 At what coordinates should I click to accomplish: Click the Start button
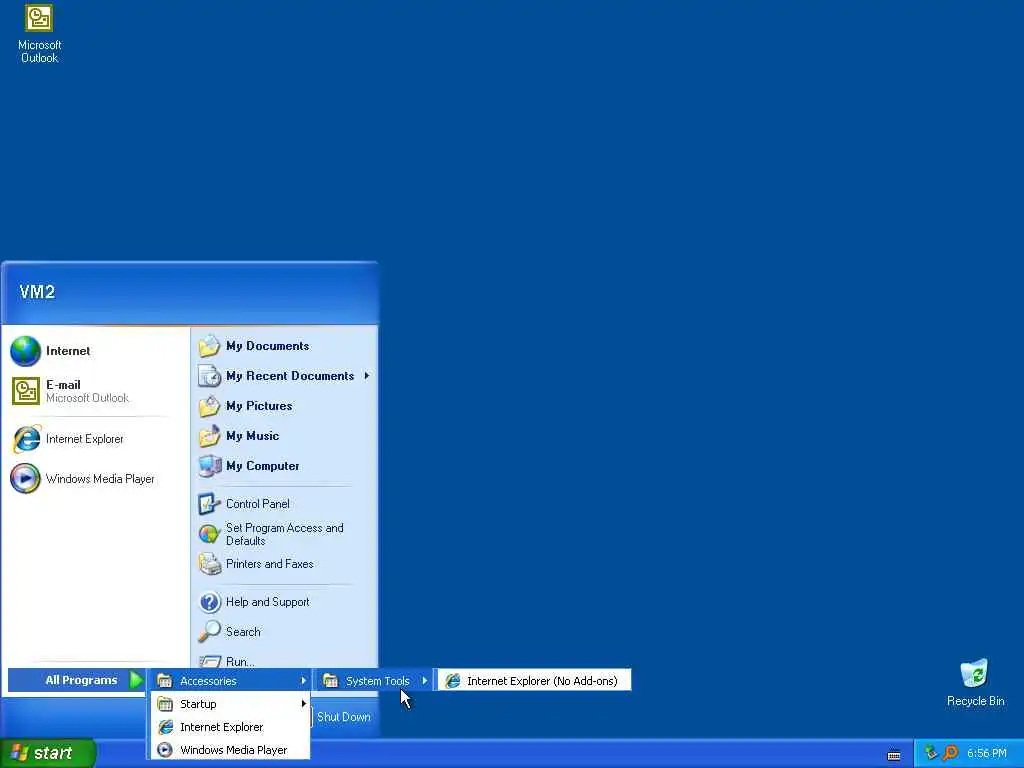click(48, 753)
